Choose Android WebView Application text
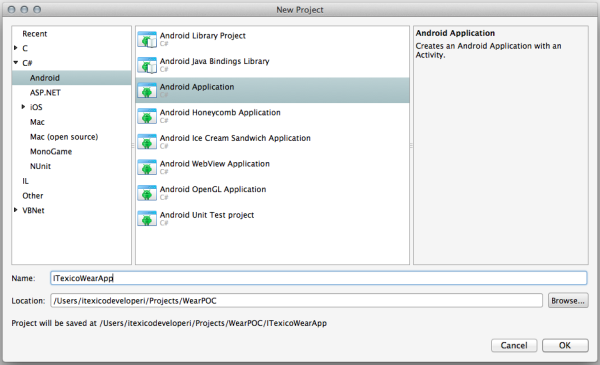Screen dimensions: 600x365 [215, 164]
